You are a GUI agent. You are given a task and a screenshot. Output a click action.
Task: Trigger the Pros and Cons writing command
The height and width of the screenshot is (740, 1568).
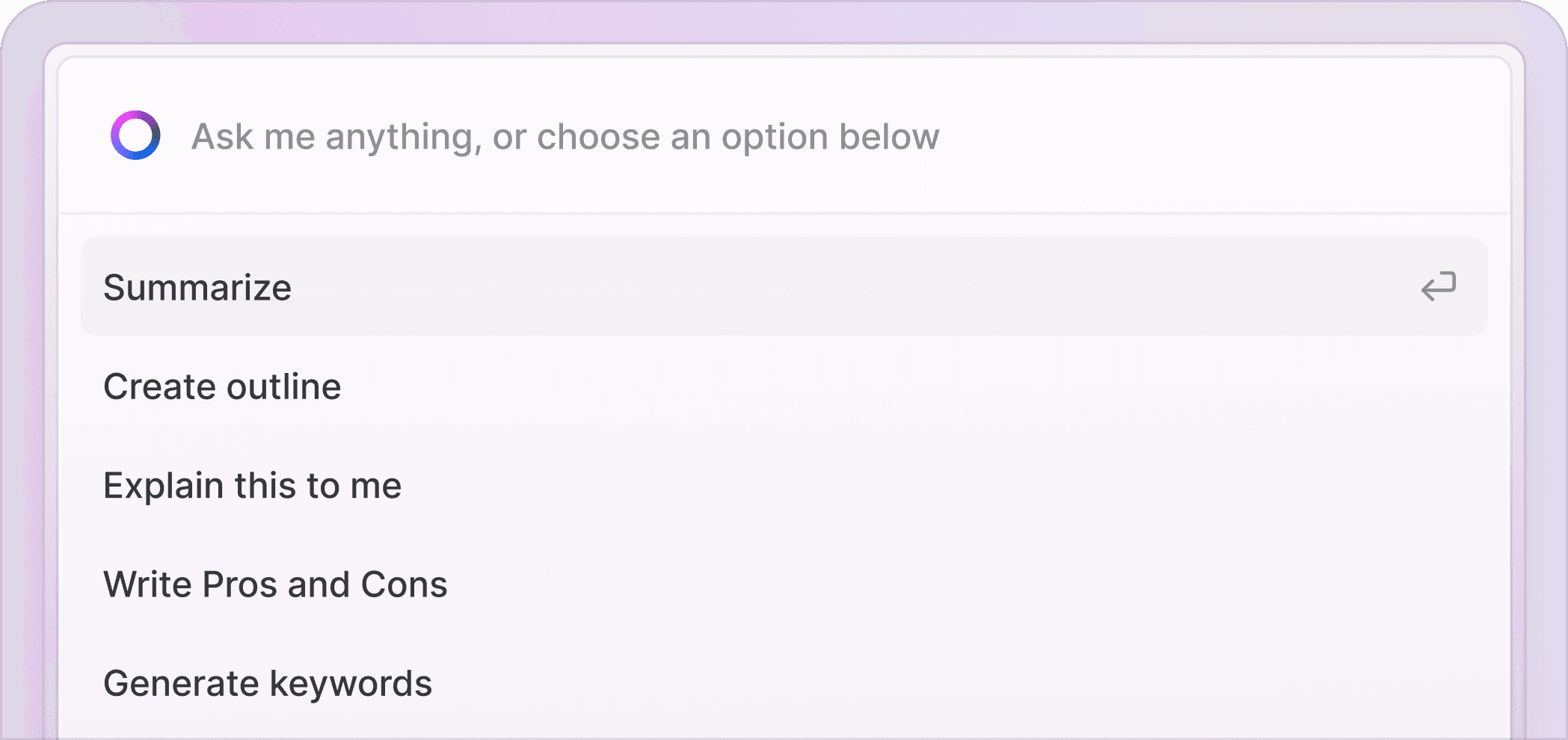784,584
